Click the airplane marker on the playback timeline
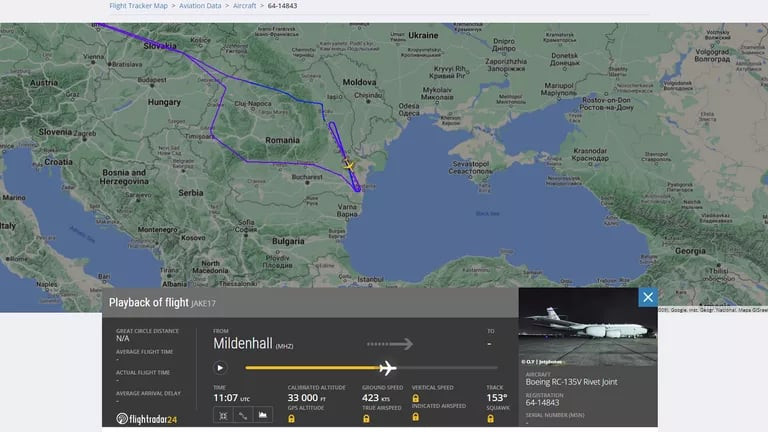 (x=387, y=368)
